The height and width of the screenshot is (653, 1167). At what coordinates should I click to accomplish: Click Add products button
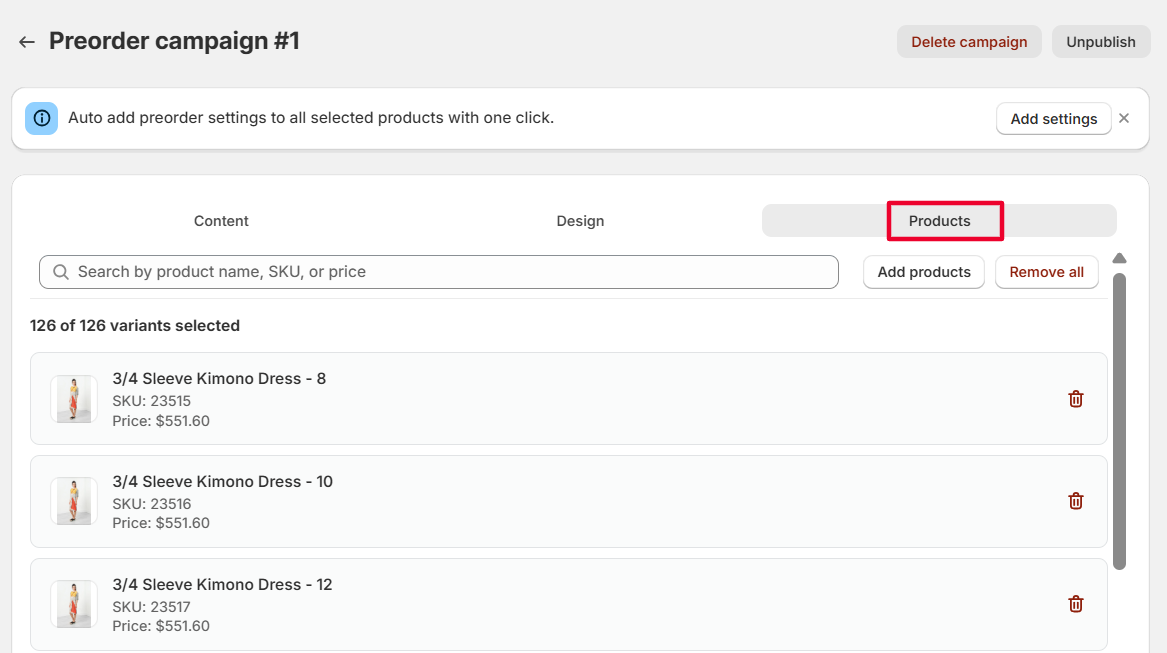point(924,272)
